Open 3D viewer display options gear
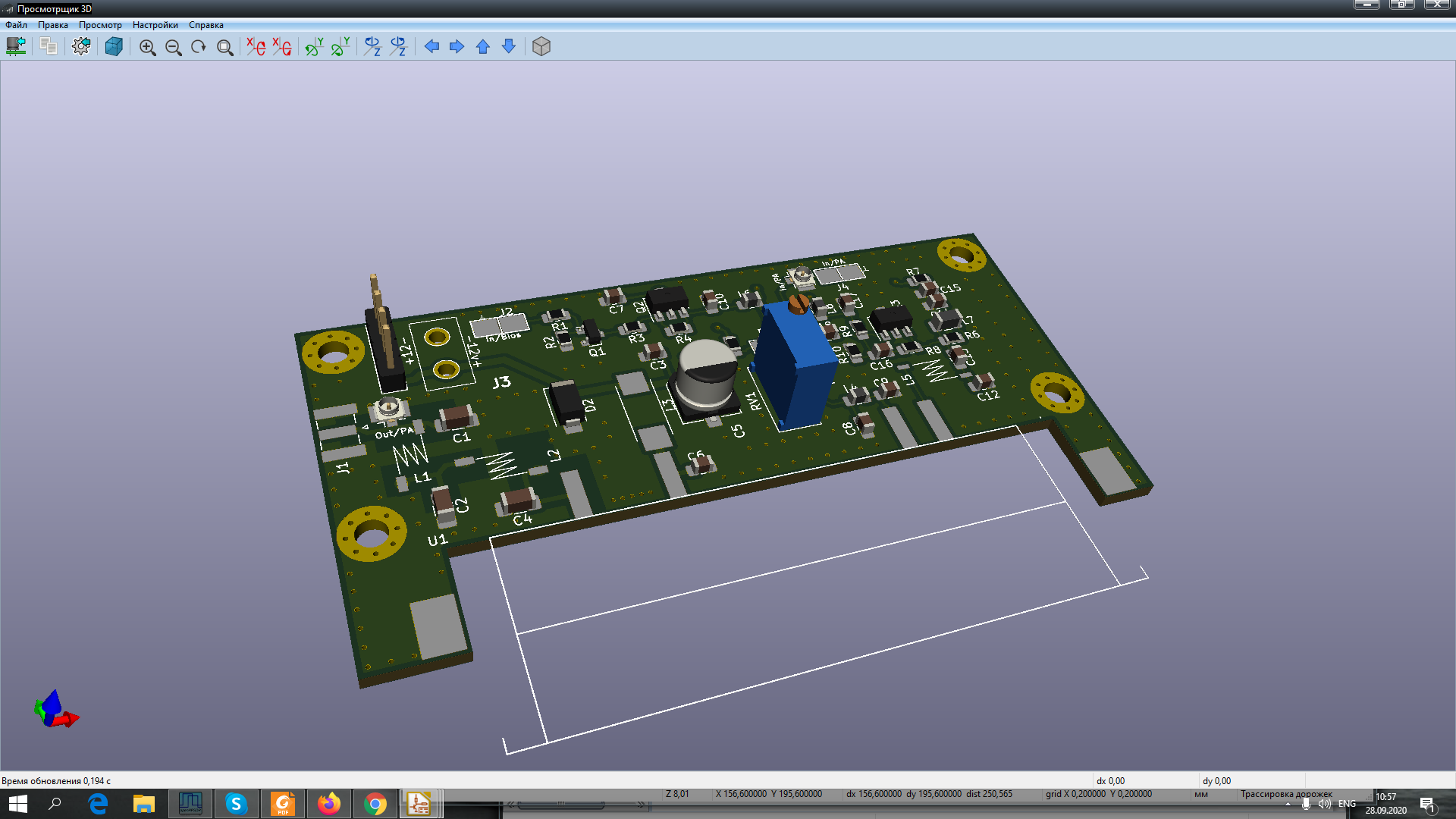1456x819 pixels. [x=81, y=47]
